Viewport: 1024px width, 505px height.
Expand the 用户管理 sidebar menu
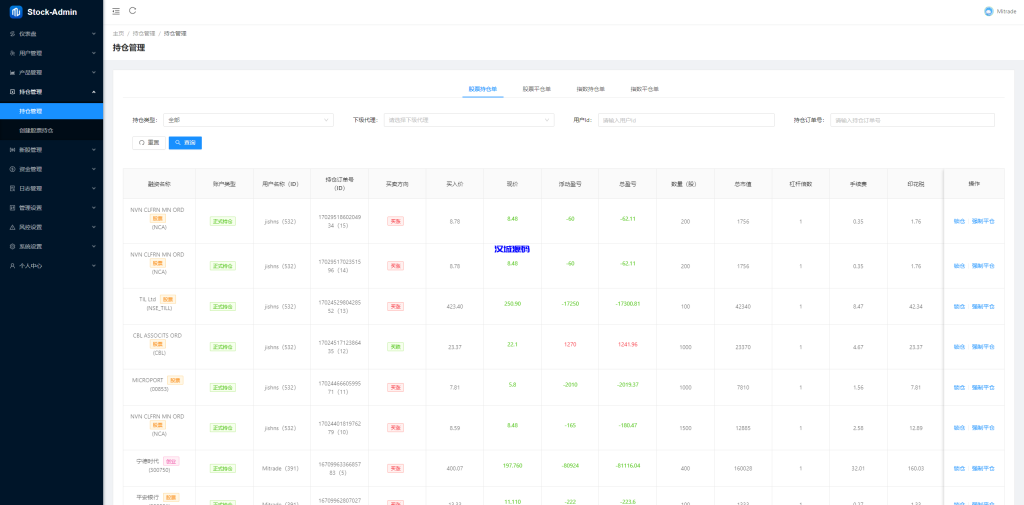pos(51,53)
